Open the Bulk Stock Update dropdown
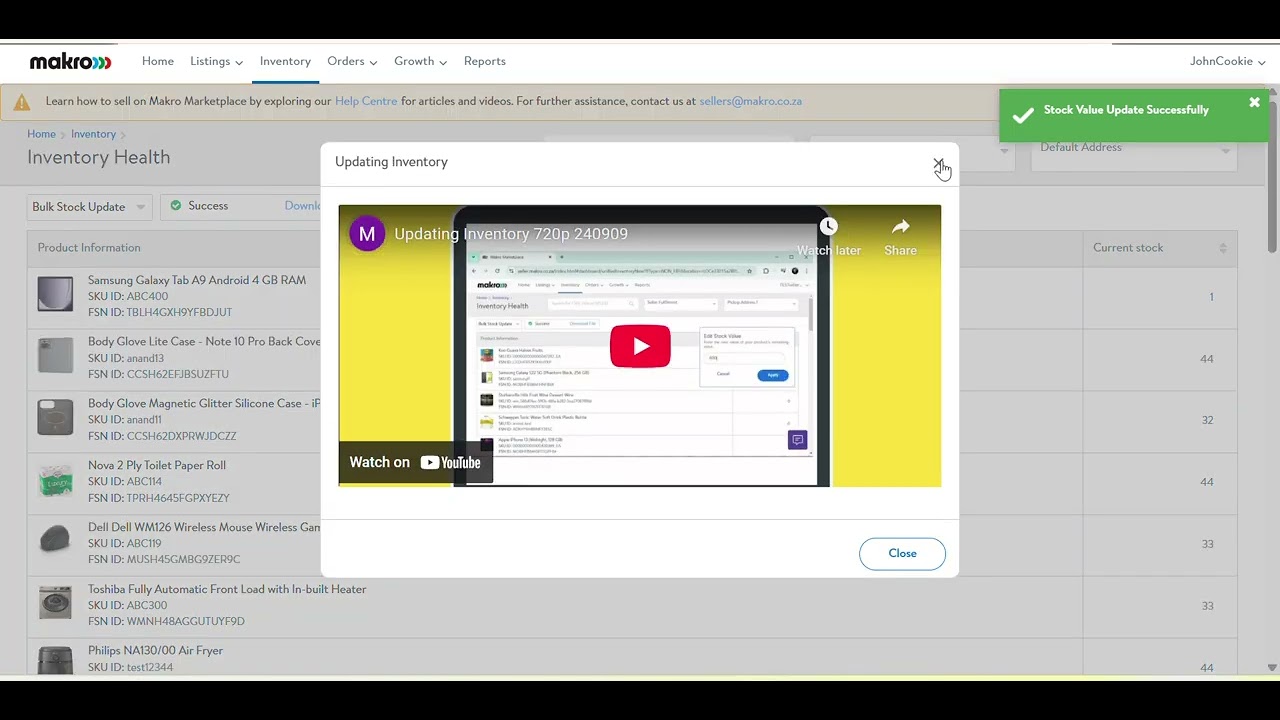 89,207
